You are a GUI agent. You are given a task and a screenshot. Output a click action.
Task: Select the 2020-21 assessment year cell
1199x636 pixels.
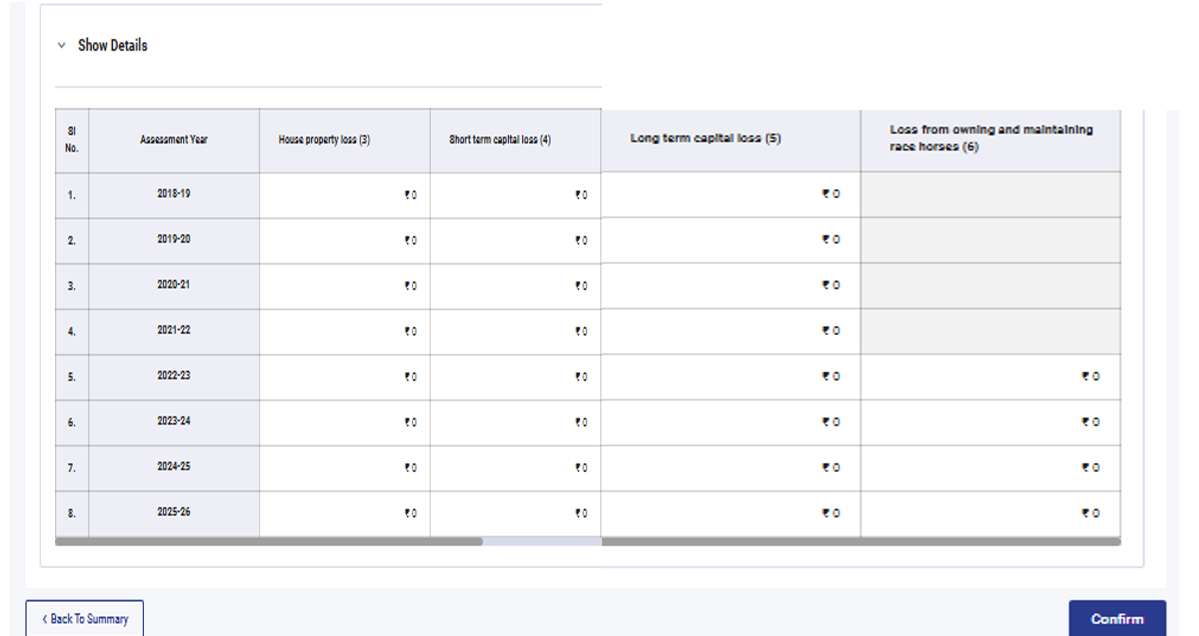click(174, 285)
